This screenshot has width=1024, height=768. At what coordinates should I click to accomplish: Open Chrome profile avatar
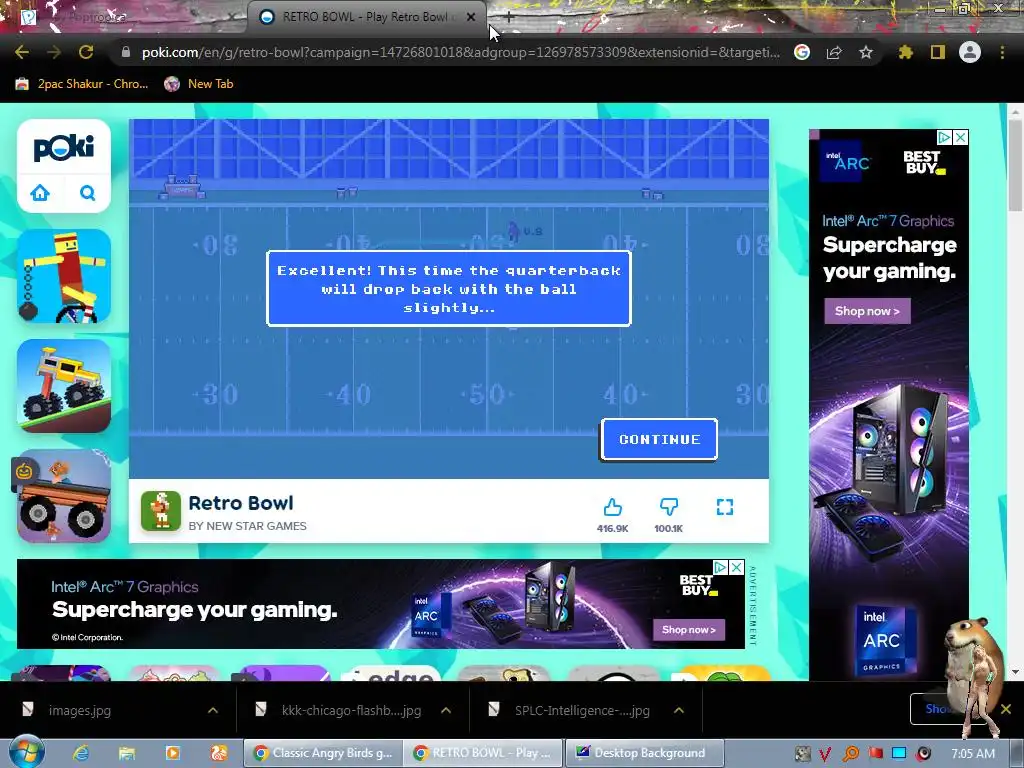[x=970, y=52]
